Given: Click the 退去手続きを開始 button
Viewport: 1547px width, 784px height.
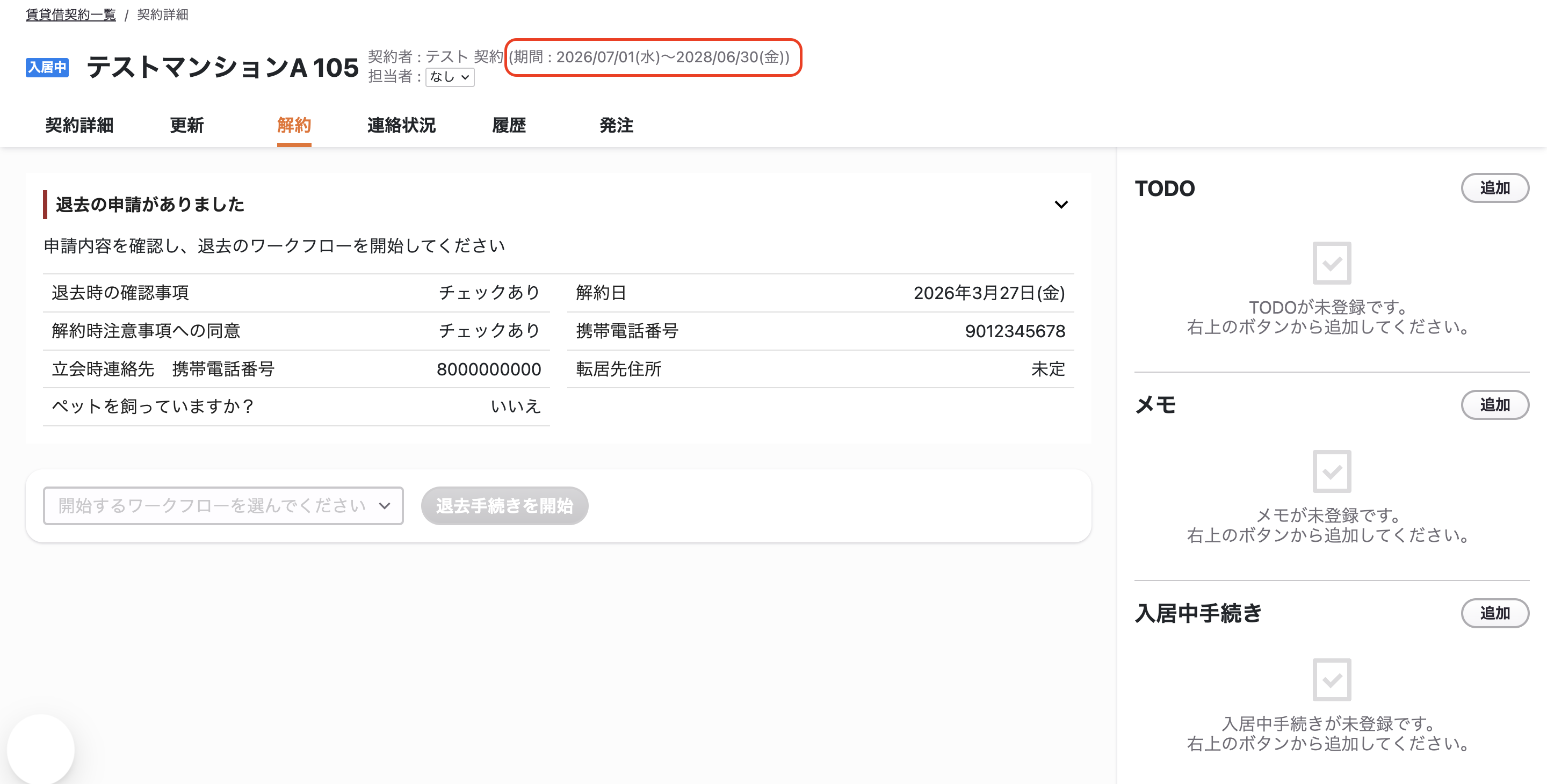Looking at the screenshot, I should click(504, 505).
